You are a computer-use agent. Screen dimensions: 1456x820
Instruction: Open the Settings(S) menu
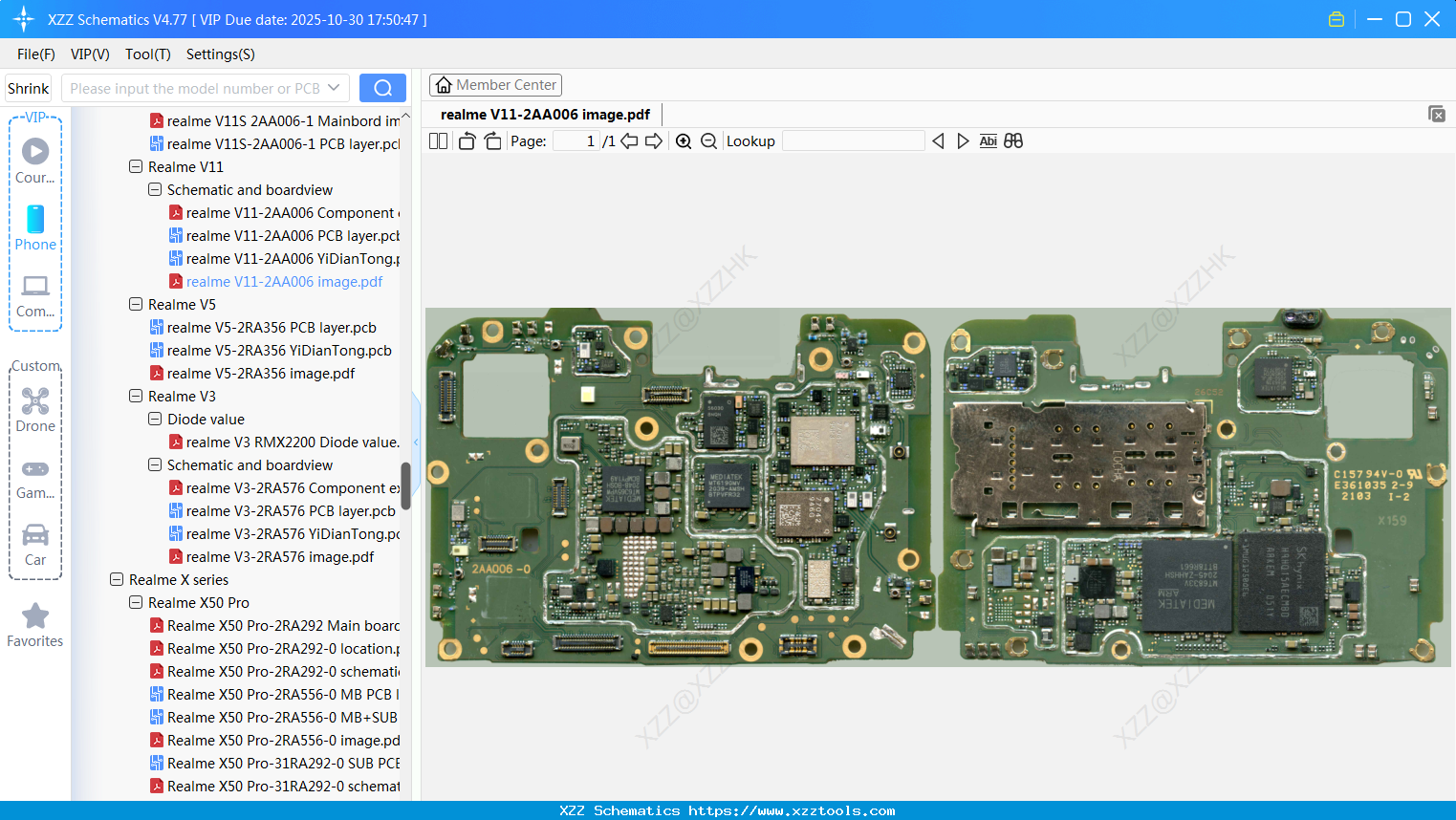(220, 54)
